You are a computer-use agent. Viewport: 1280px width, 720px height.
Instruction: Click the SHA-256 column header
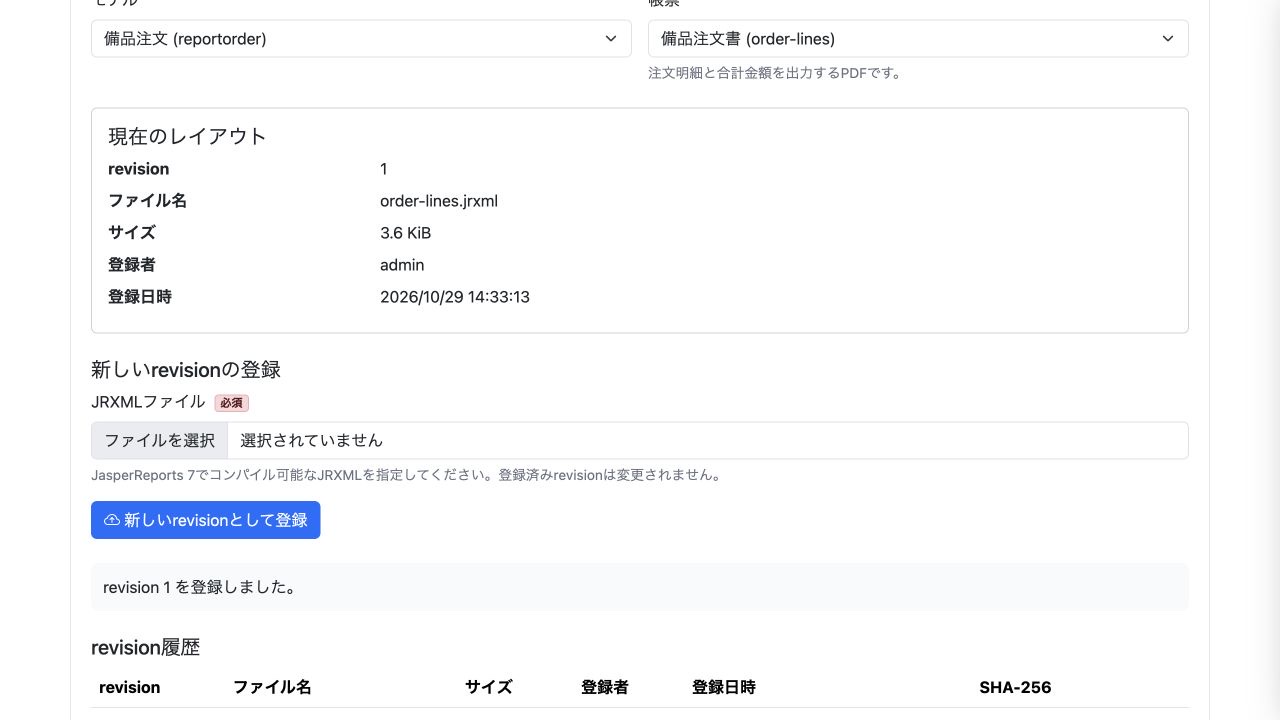pyautogui.click(x=1015, y=687)
